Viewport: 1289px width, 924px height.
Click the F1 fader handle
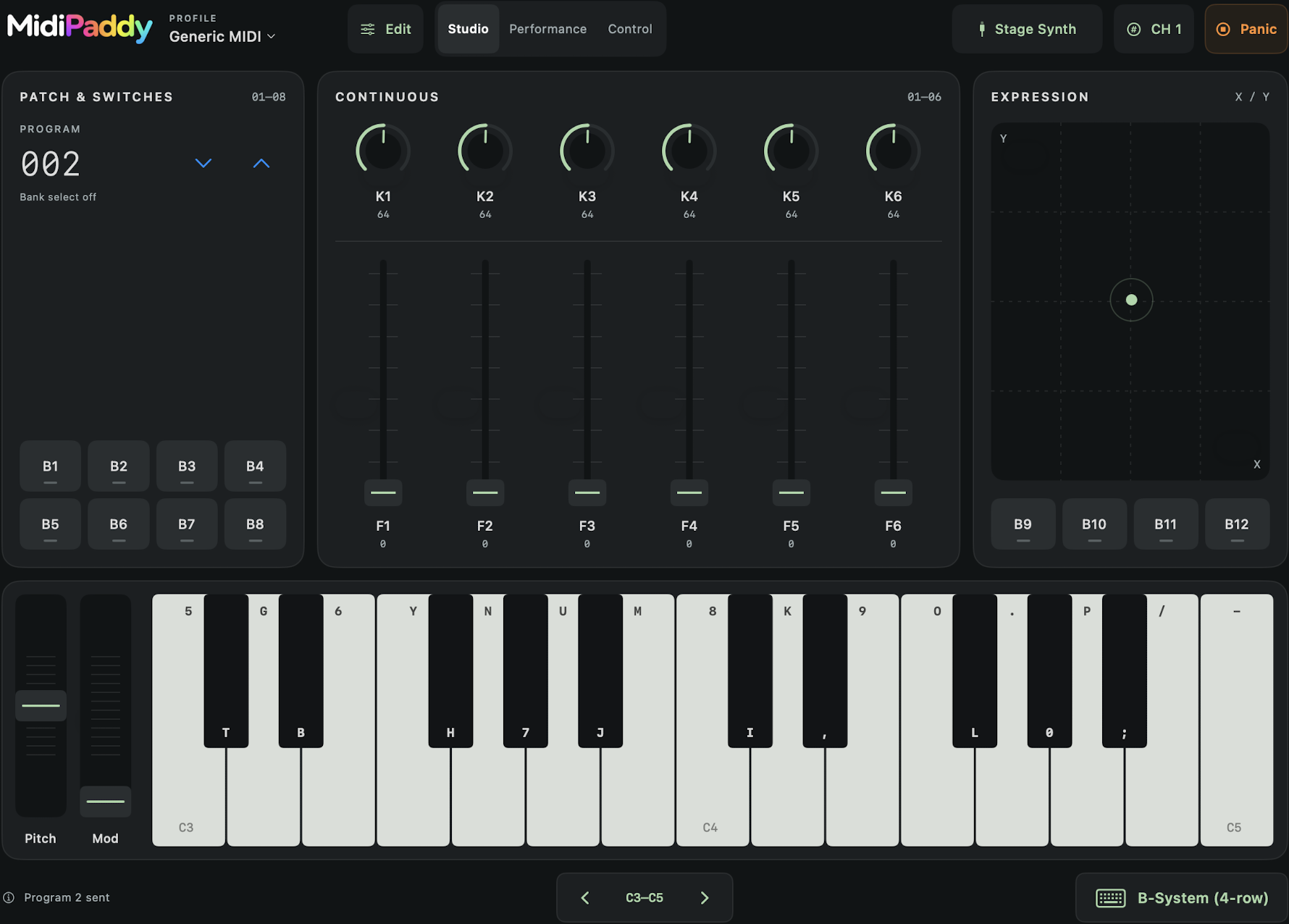coord(383,492)
